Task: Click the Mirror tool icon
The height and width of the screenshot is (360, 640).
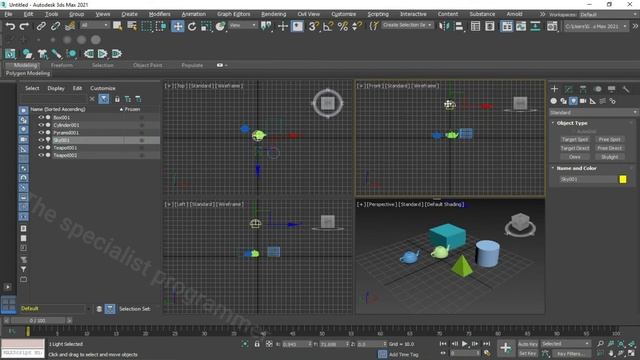Action: coord(444,27)
